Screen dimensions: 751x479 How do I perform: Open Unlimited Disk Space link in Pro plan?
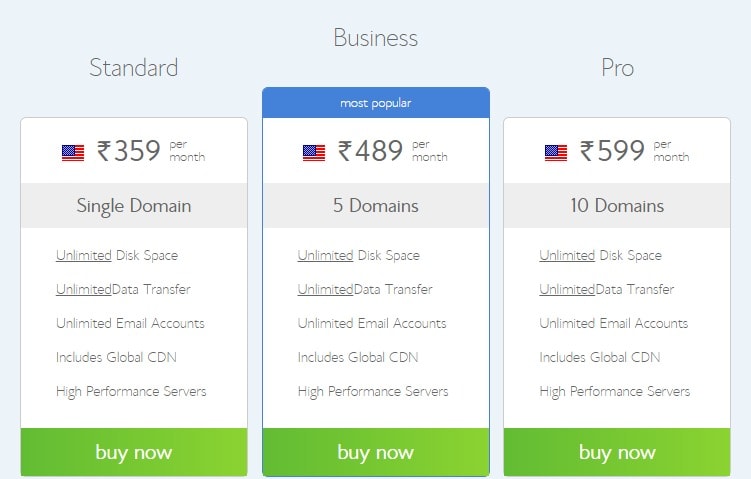pos(567,255)
